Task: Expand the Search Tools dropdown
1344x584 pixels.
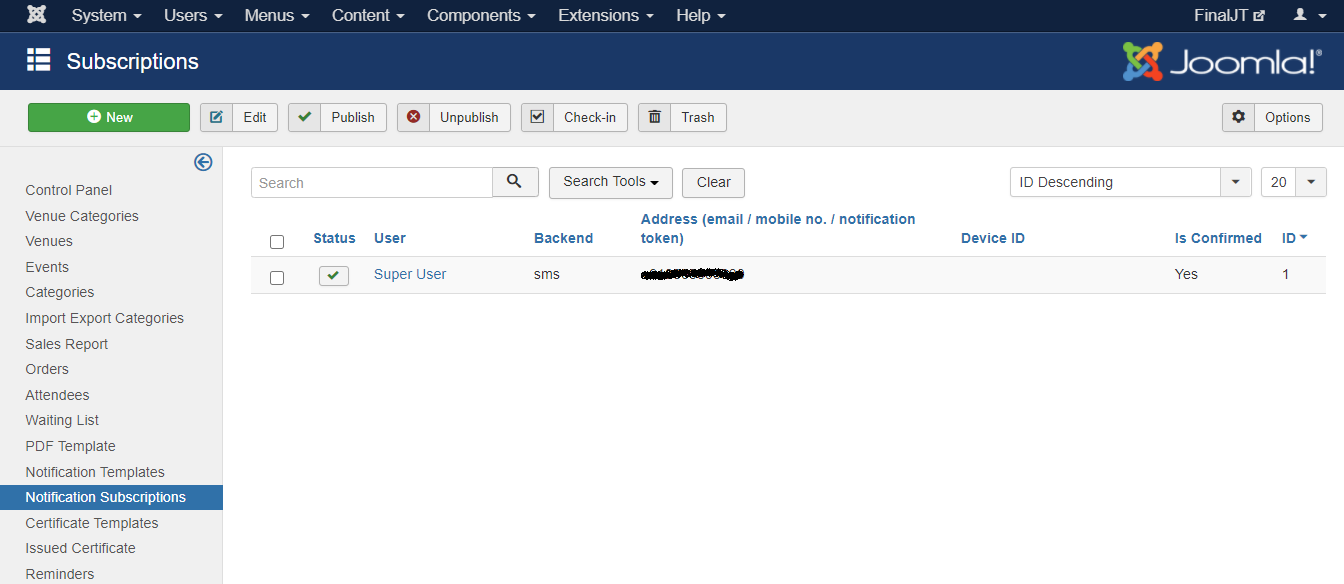Action: click(610, 182)
